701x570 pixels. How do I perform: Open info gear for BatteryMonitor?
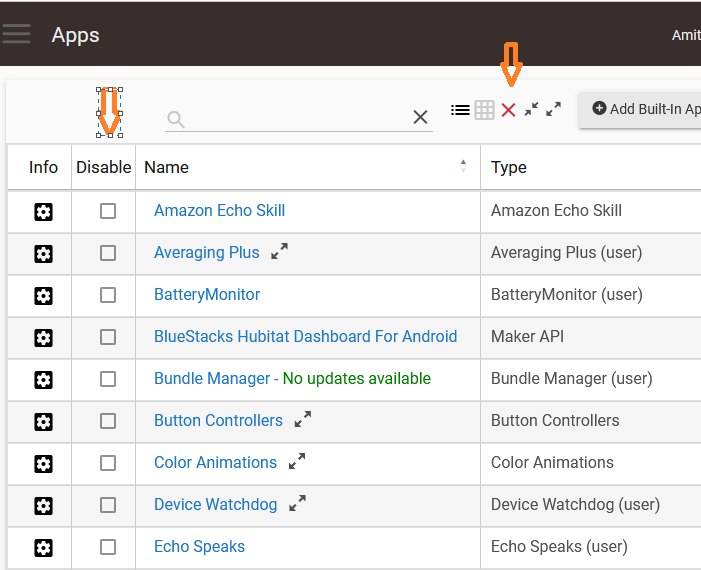point(43,296)
